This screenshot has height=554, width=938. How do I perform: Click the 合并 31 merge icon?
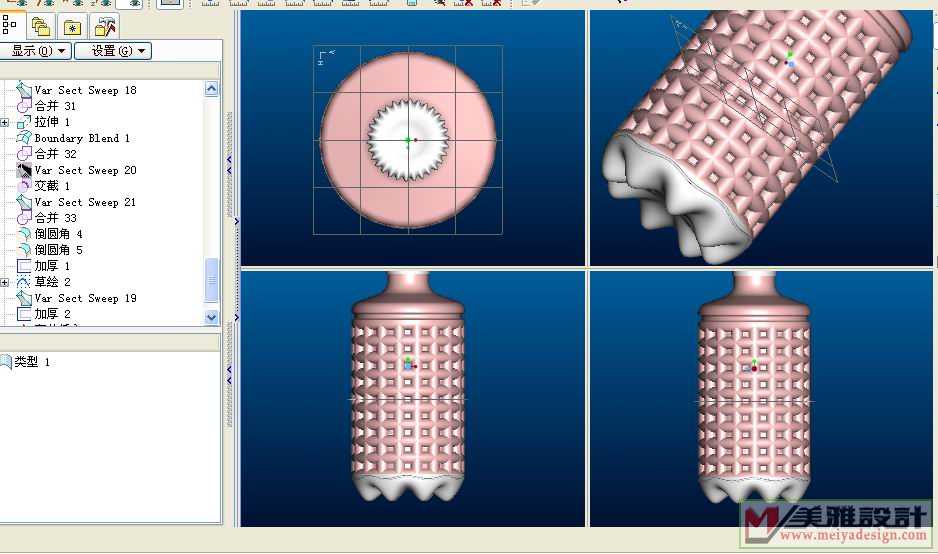pyautogui.click(x=23, y=106)
